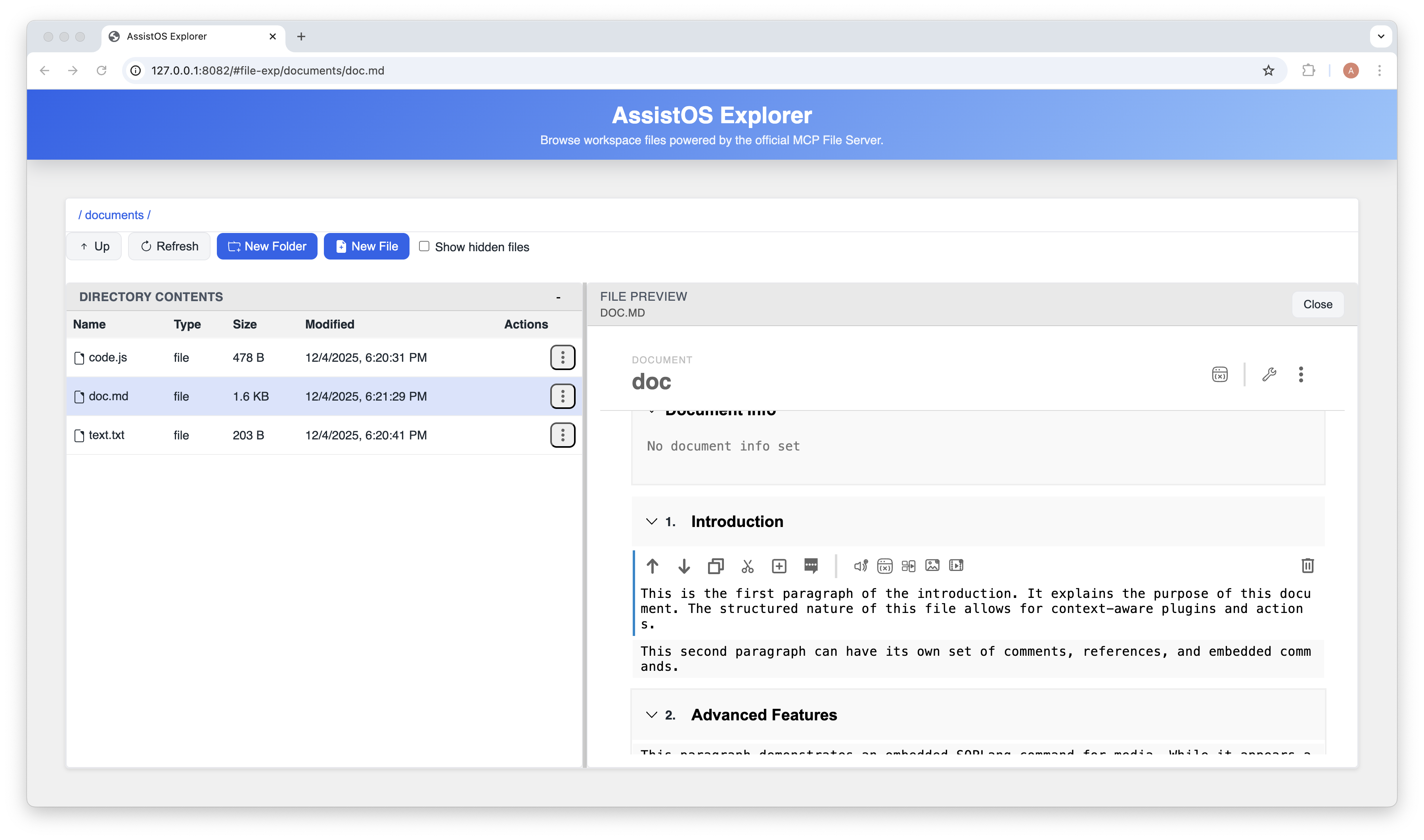Collapse the Introduction chapter
The image size is (1424, 840).
652,521
